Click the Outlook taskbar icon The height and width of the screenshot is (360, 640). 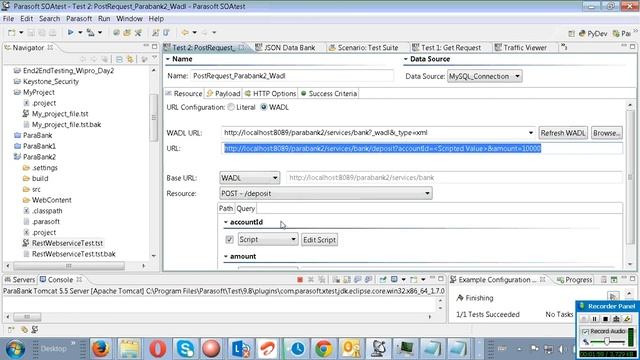(351, 349)
